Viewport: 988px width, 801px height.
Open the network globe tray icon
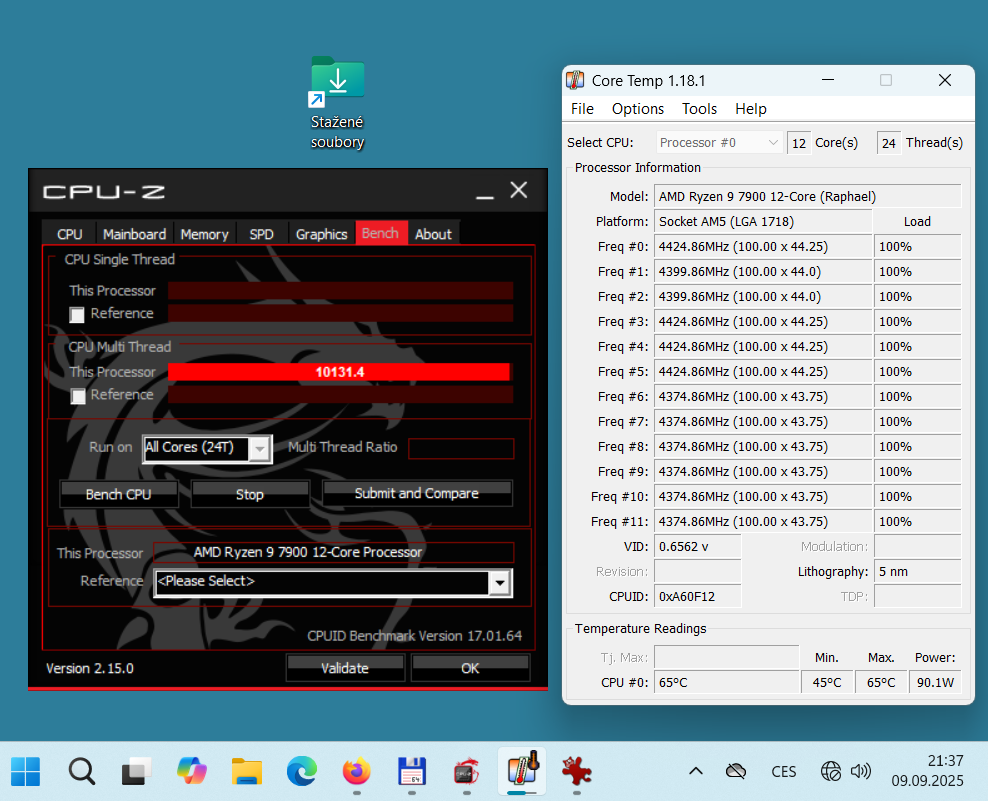(x=830, y=771)
